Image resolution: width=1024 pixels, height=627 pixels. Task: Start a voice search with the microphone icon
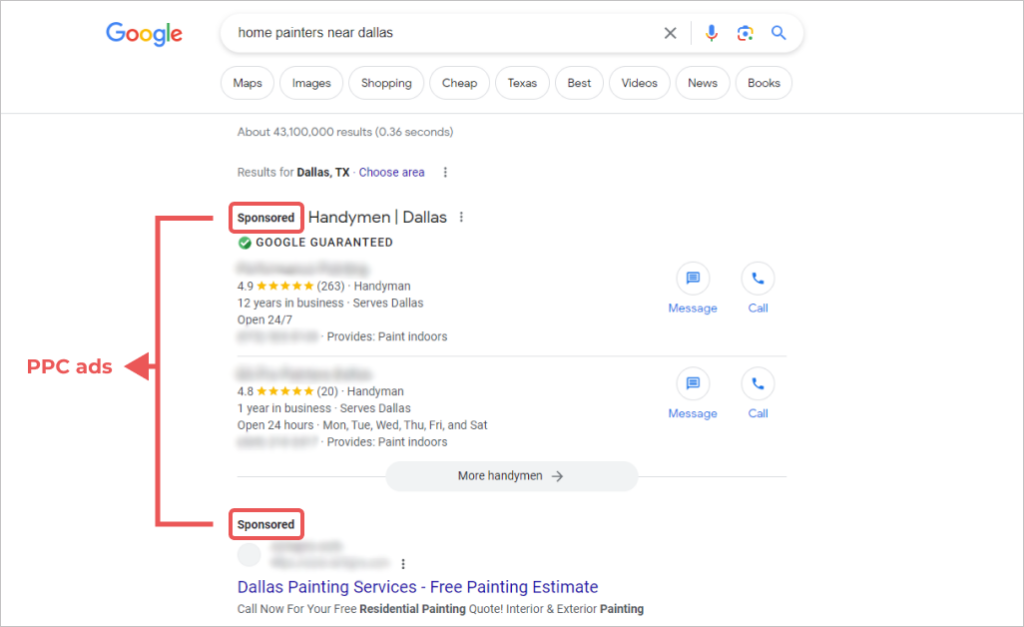point(711,32)
